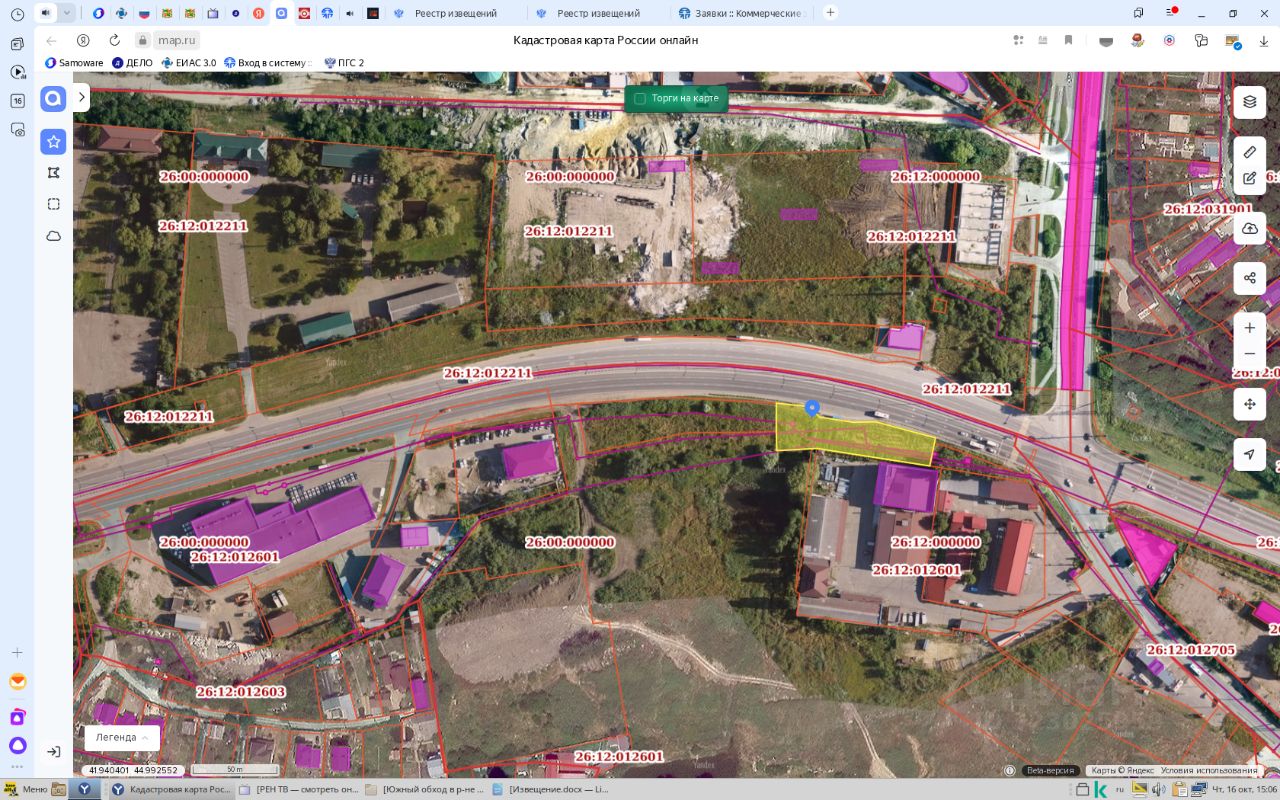Reload the page in the browser
Screen dimensions: 1280x800
(x=114, y=40)
